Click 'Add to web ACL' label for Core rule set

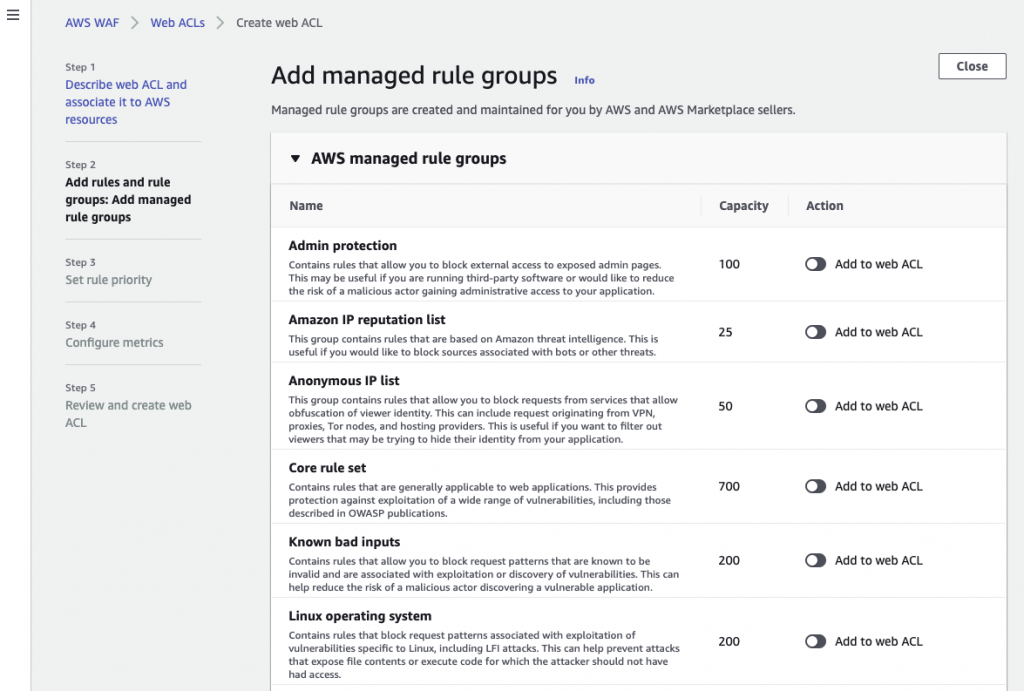tap(878, 487)
